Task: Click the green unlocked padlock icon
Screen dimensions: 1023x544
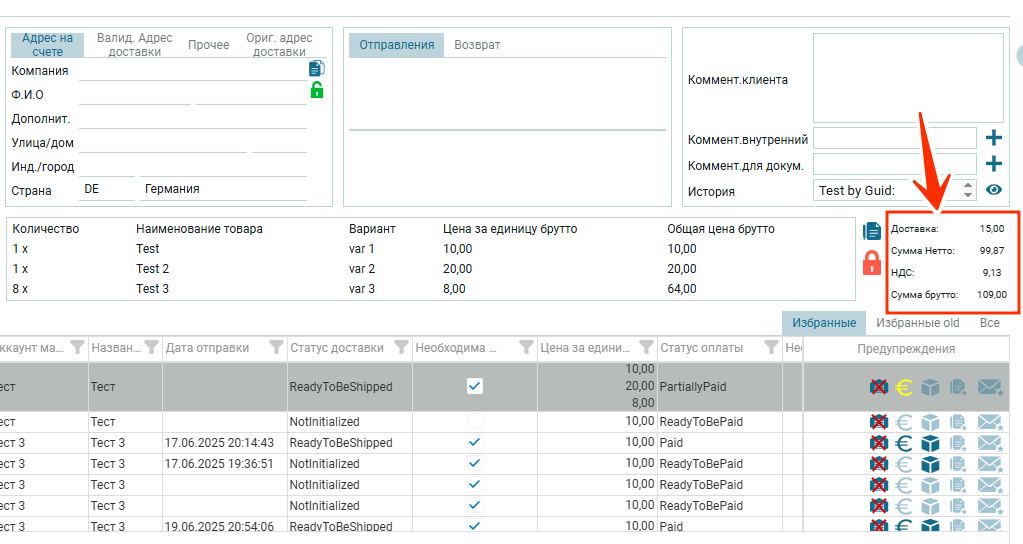Action: click(316, 91)
